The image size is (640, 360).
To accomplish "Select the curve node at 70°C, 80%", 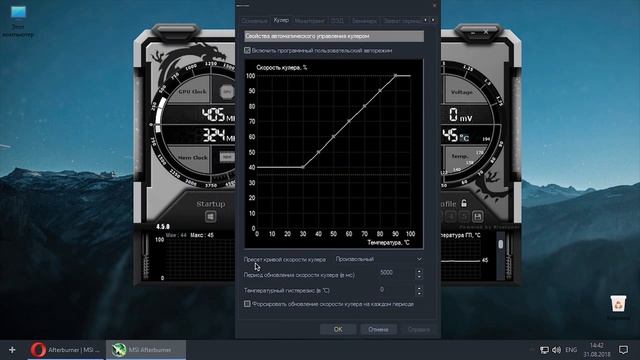I will pos(364,106).
